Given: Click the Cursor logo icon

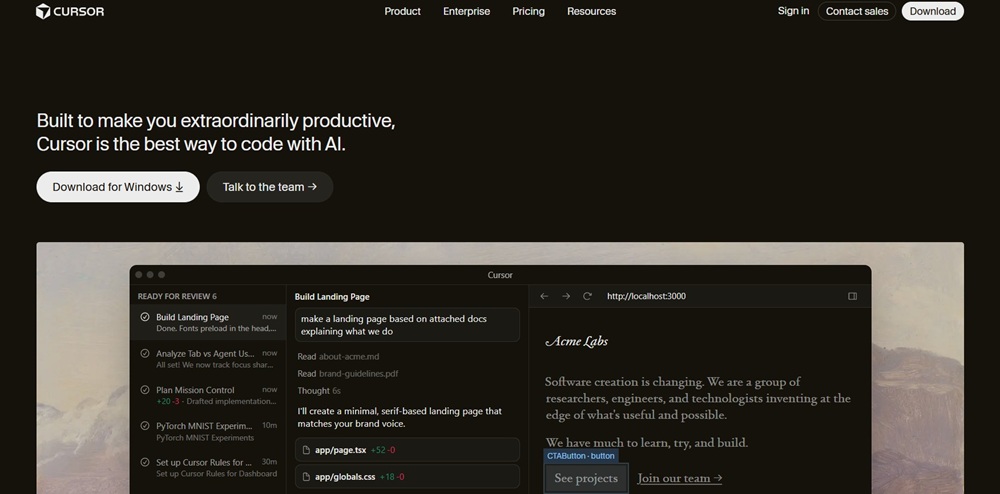Looking at the screenshot, I should (43, 11).
